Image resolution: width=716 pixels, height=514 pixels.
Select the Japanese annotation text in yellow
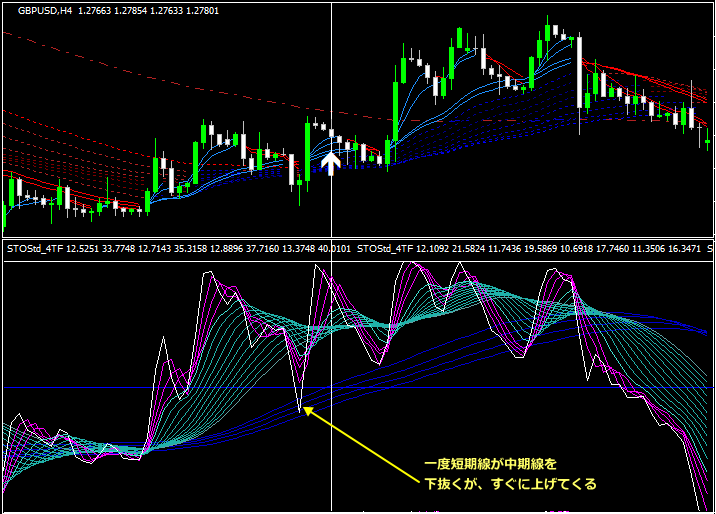pos(510,474)
